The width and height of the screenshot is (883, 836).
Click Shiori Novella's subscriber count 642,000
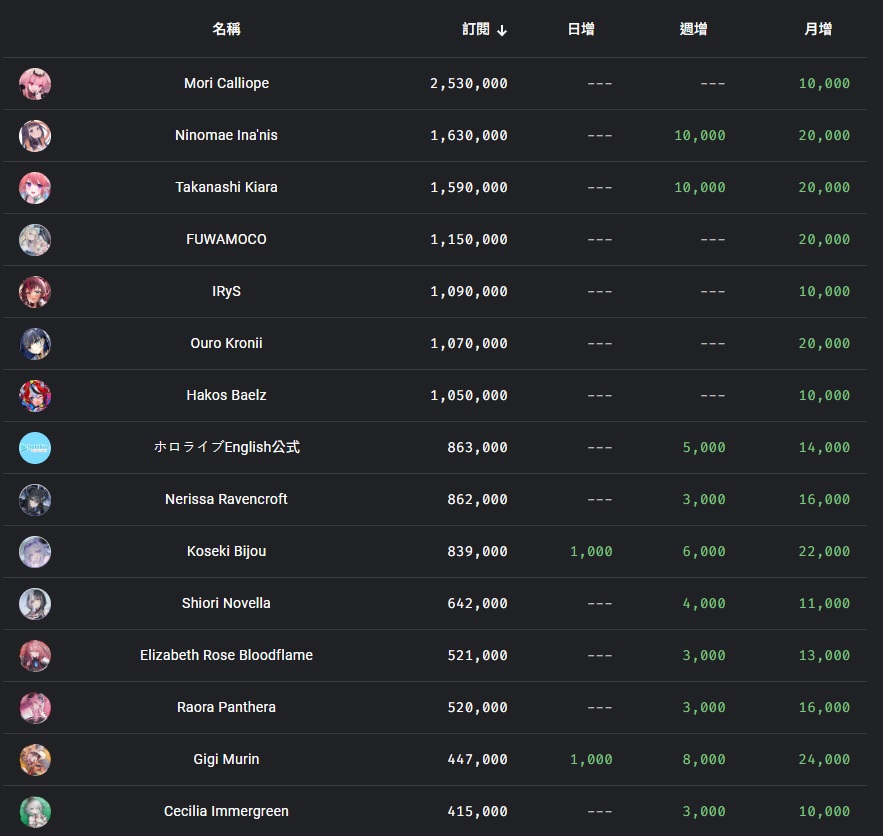tap(478, 603)
